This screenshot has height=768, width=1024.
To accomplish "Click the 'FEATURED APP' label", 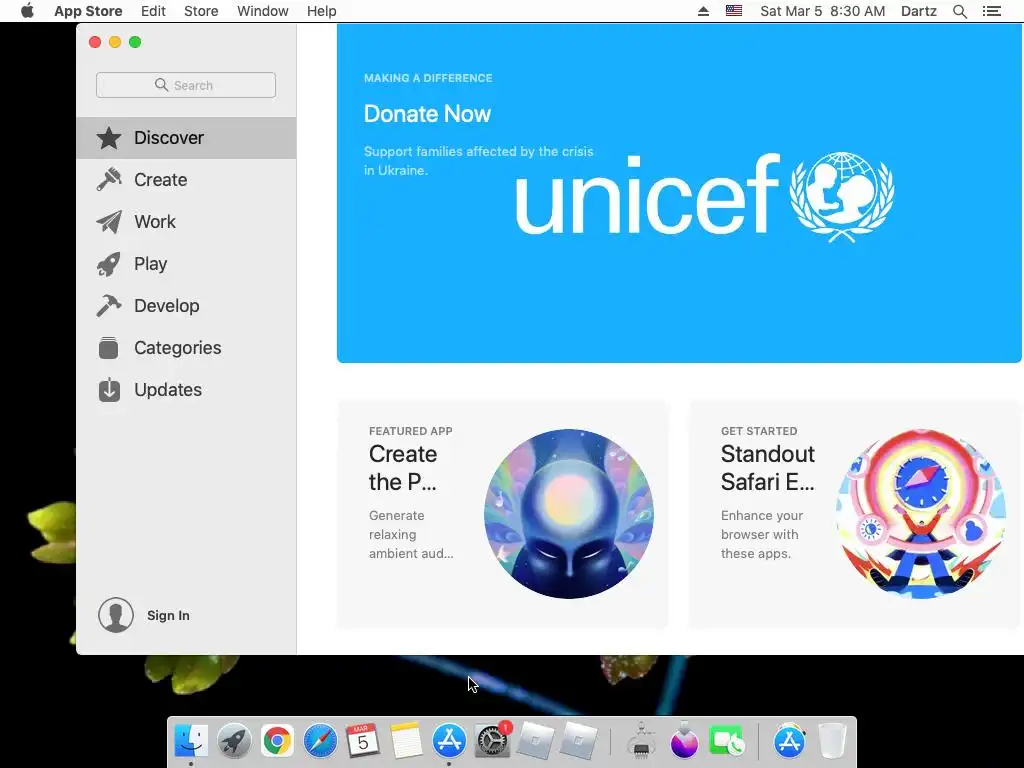I will [411, 431].
